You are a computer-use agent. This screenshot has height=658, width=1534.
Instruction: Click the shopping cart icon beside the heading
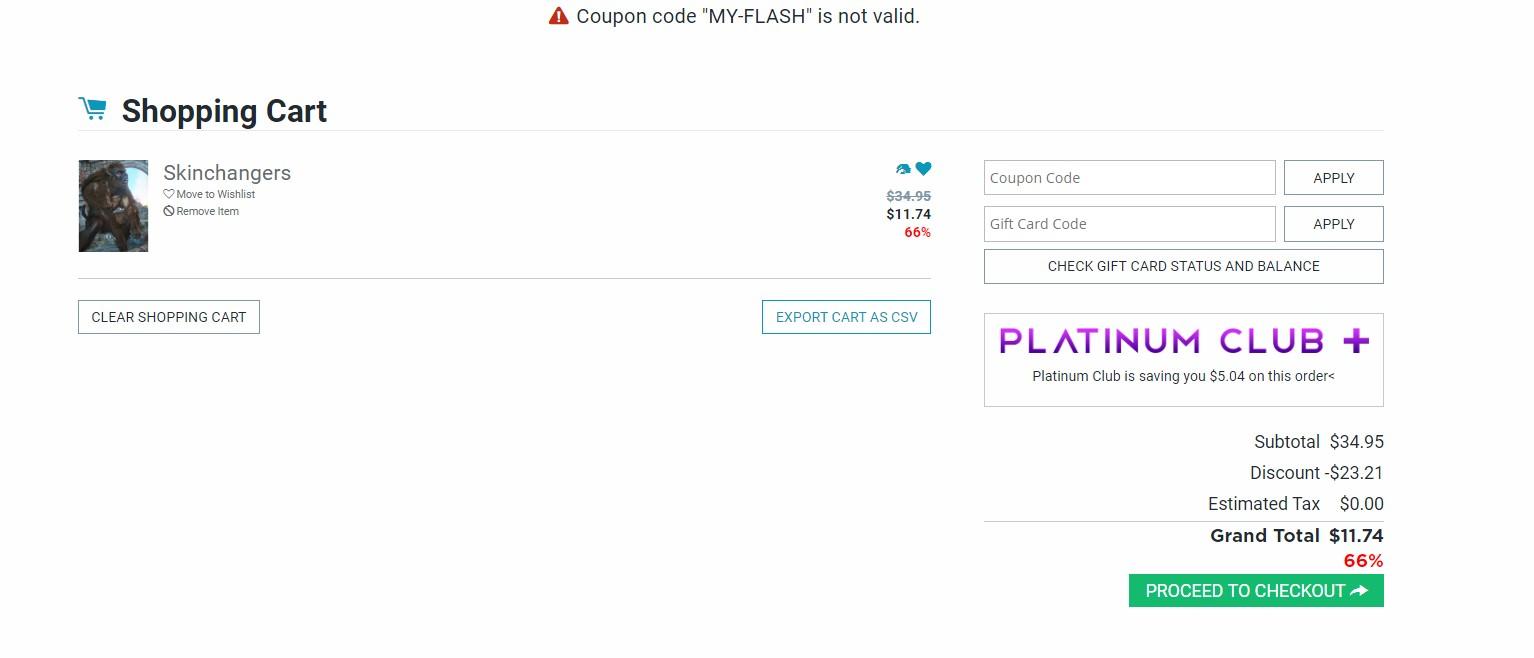click(93, 109)
